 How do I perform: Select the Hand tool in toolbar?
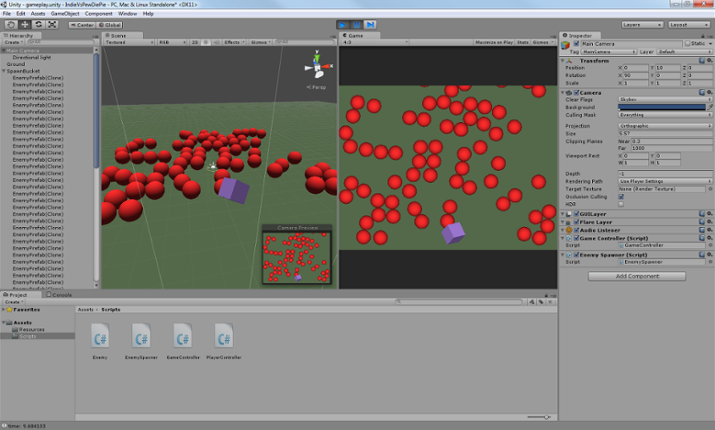click(x=10, y=24)
